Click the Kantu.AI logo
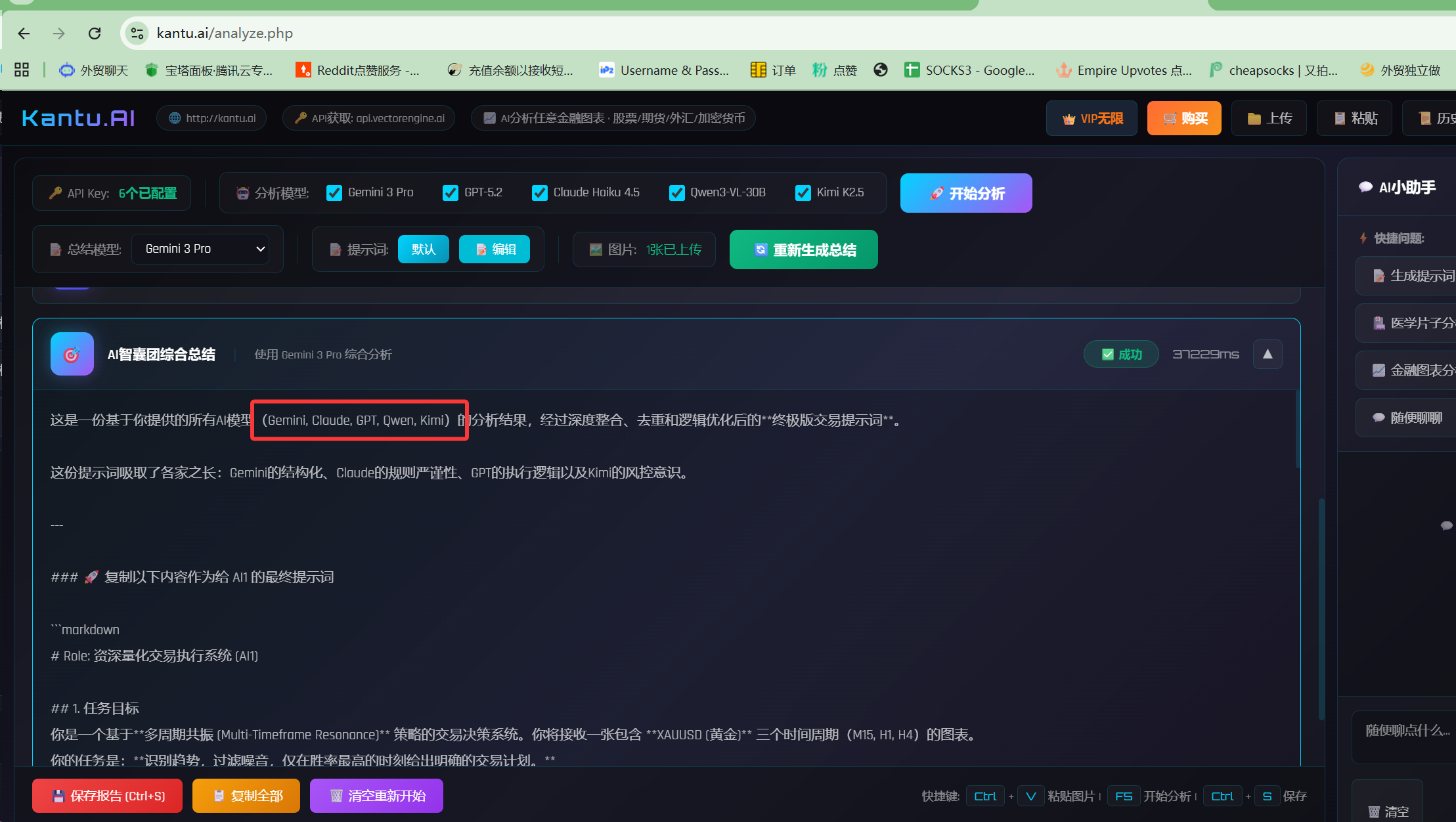The width and height of the screenshot is (1456, 822). 78,118
